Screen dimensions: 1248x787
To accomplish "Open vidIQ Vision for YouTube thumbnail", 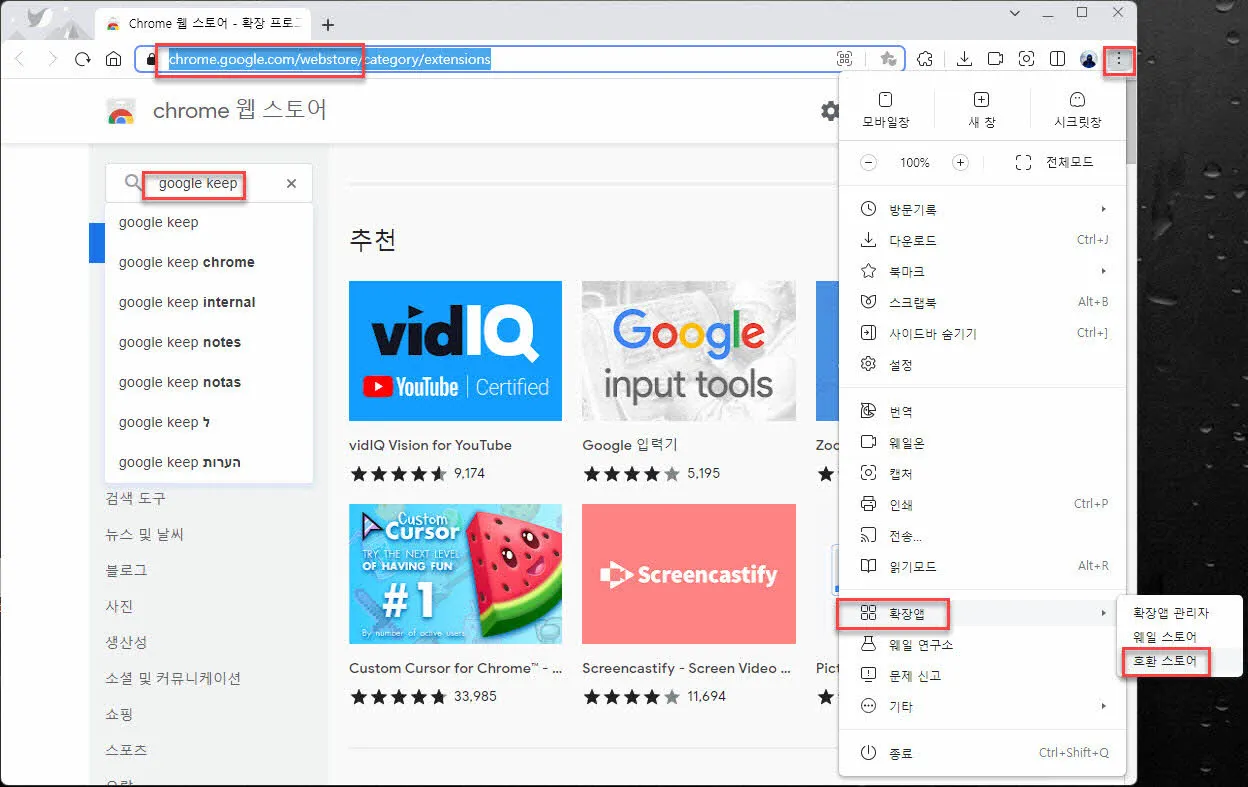I will pos(455,351).
